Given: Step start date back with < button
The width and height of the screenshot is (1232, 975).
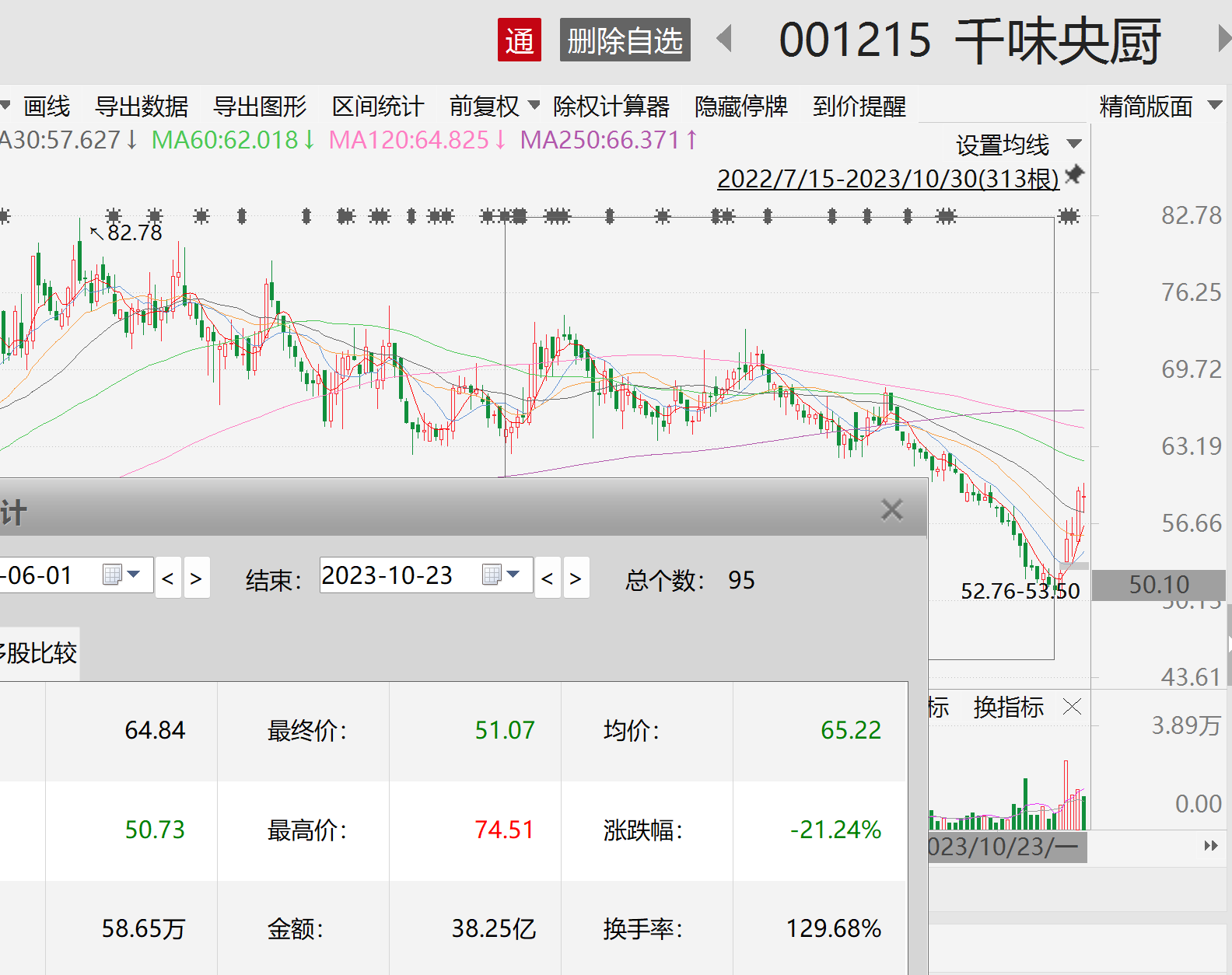Looking at the screenshot, I should click(x=167, y=578).
